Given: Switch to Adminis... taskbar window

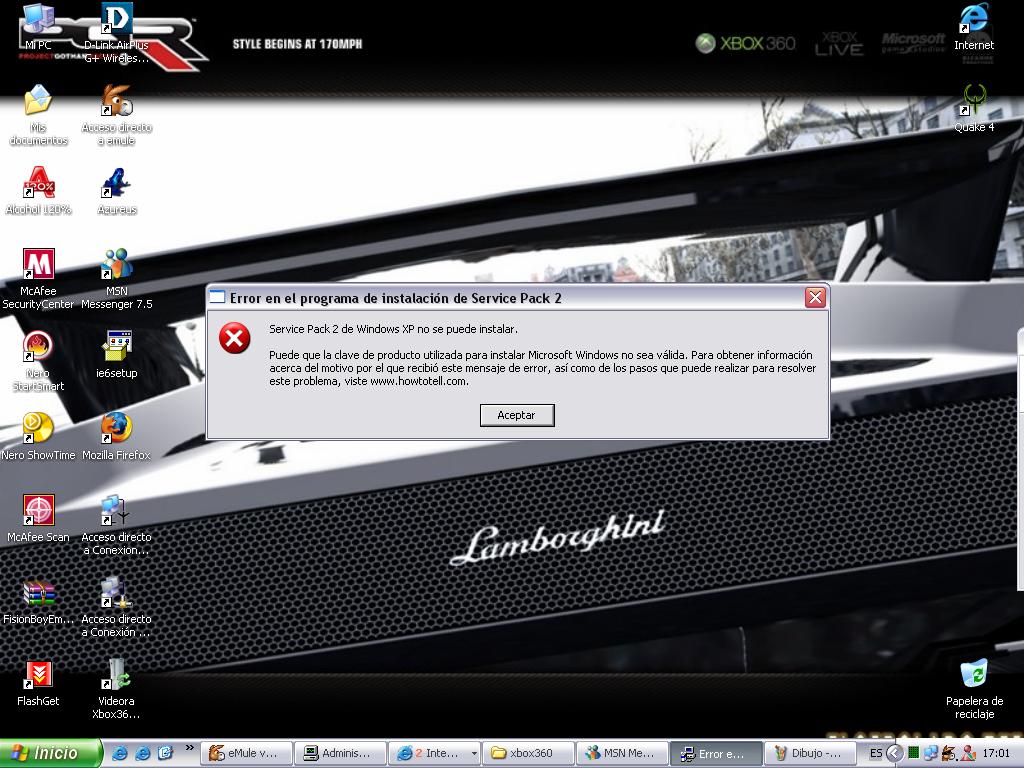Looking at the screenshot, I should point(340,753).
